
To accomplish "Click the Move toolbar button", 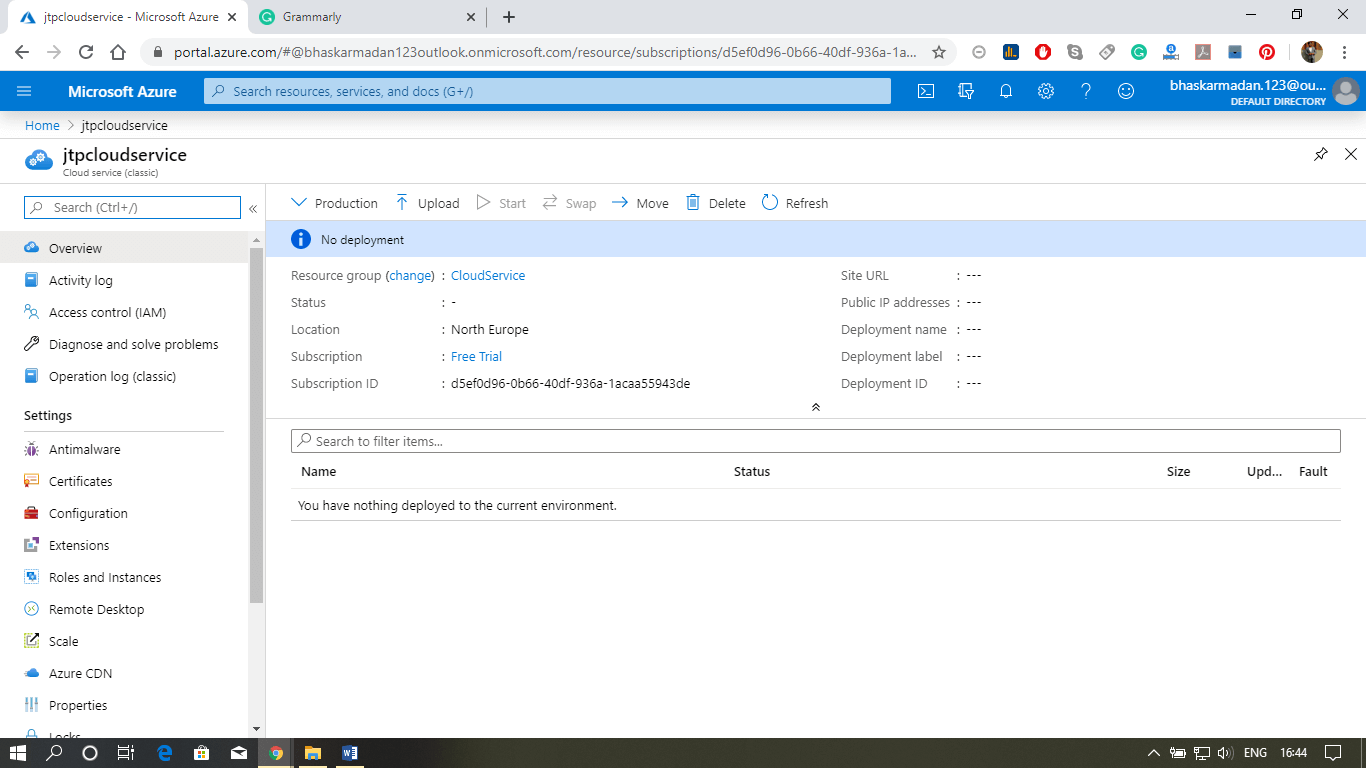I will 640,203.
